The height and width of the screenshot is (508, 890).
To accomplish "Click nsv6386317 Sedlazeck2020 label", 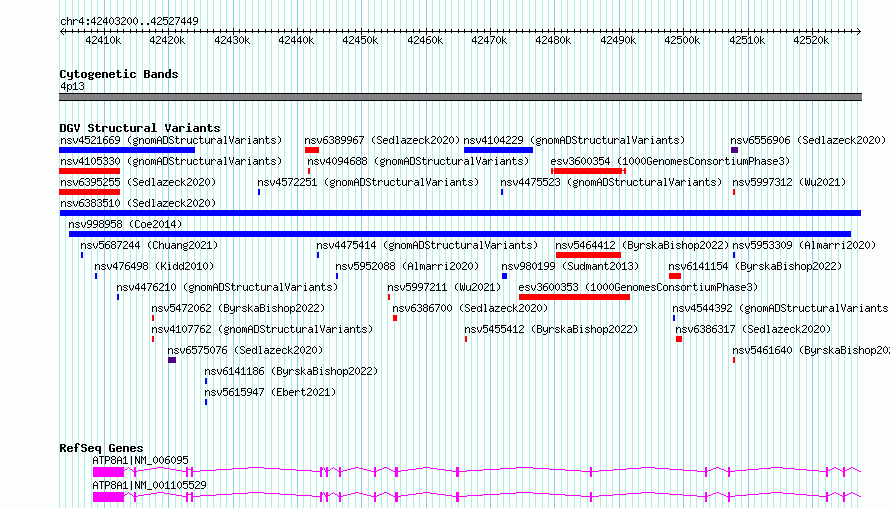I will [x=753, y=329].
